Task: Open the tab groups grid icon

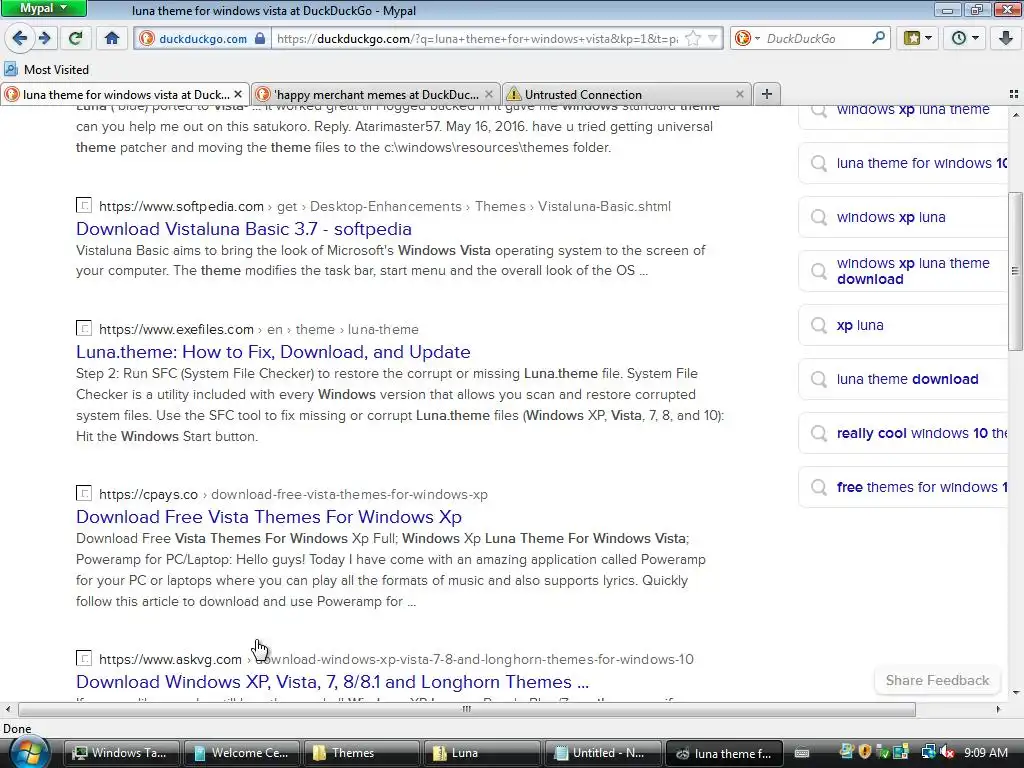Action: coord(1014,94)
